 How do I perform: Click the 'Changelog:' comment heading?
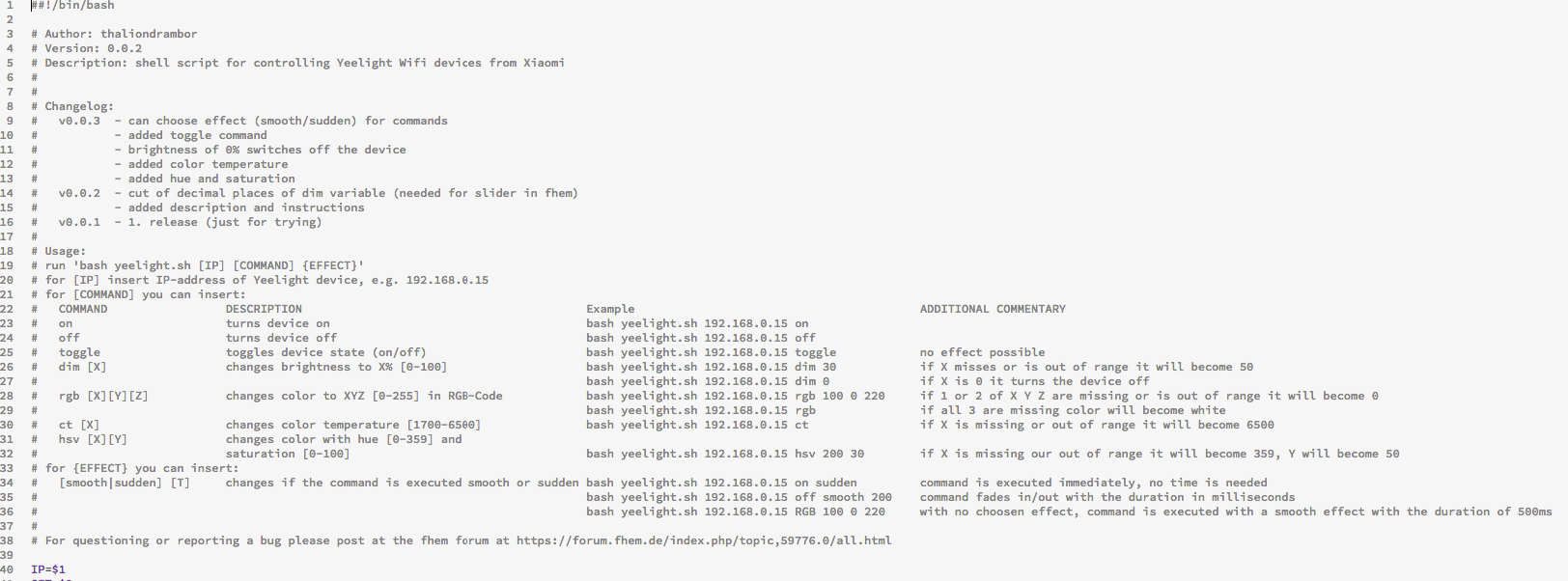(x=78, y=106)
